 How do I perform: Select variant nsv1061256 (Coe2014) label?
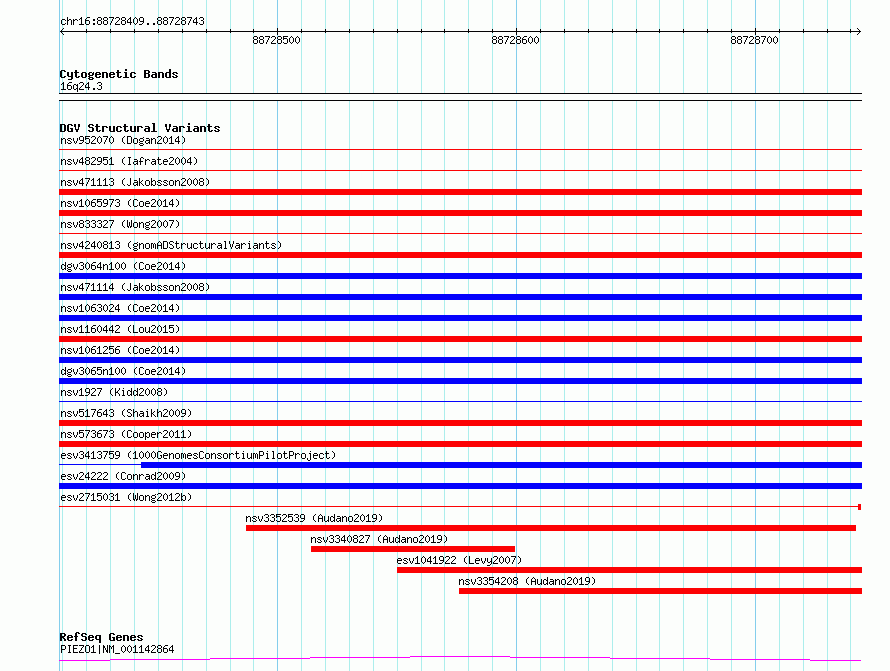pyautogui.click(x=120, y=350)
